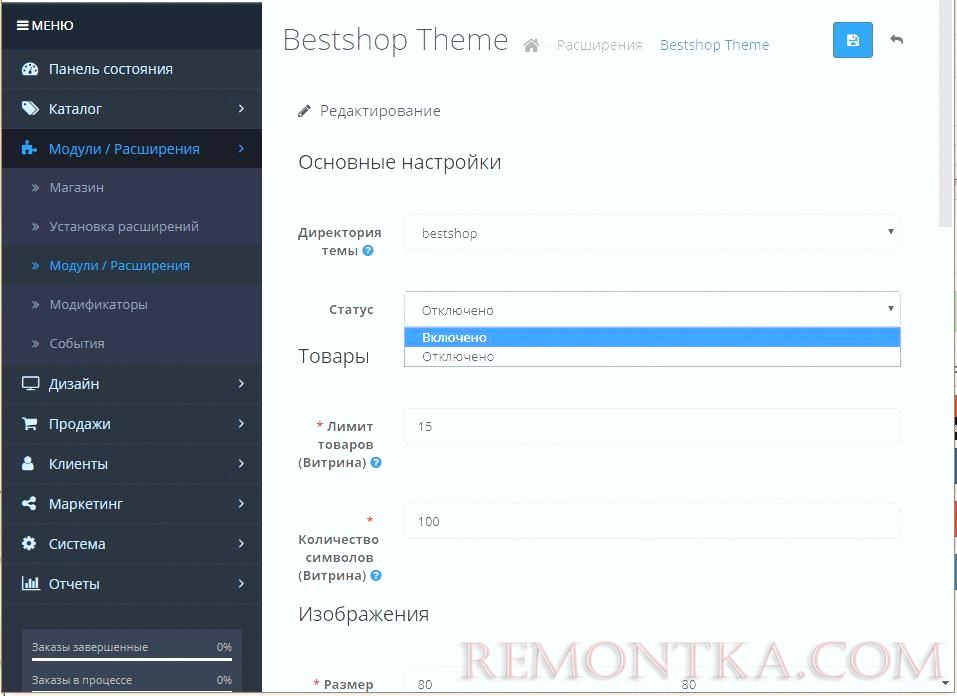Click the blue save floppy-disk button
The image size is (957, 696).
pos(853,40)
